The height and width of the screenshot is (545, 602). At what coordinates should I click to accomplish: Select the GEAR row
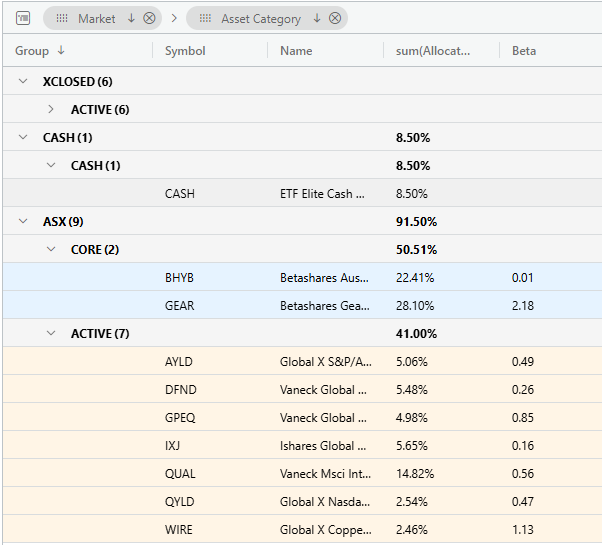point(303,305)
